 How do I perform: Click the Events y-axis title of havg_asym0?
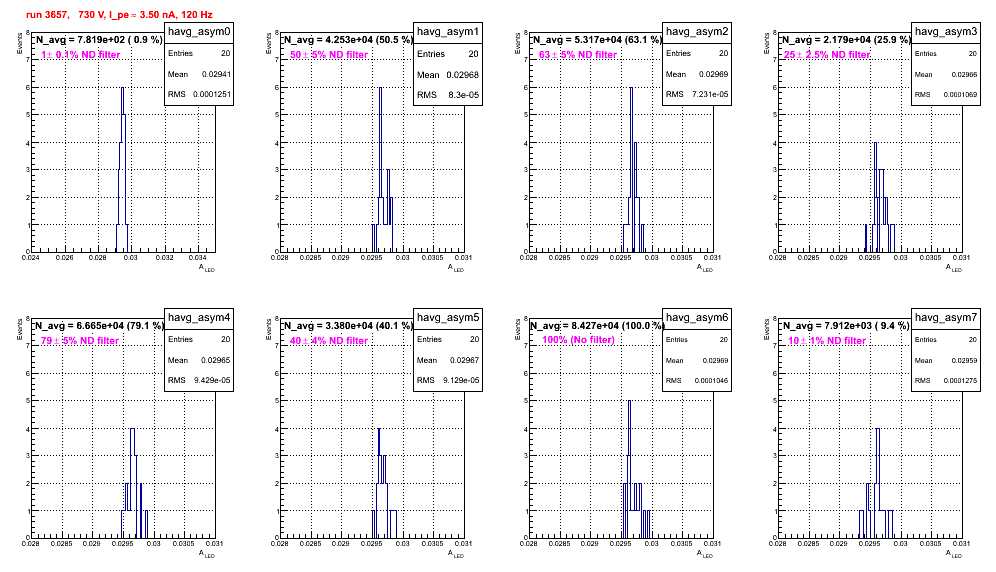click(x=20, y=43)
